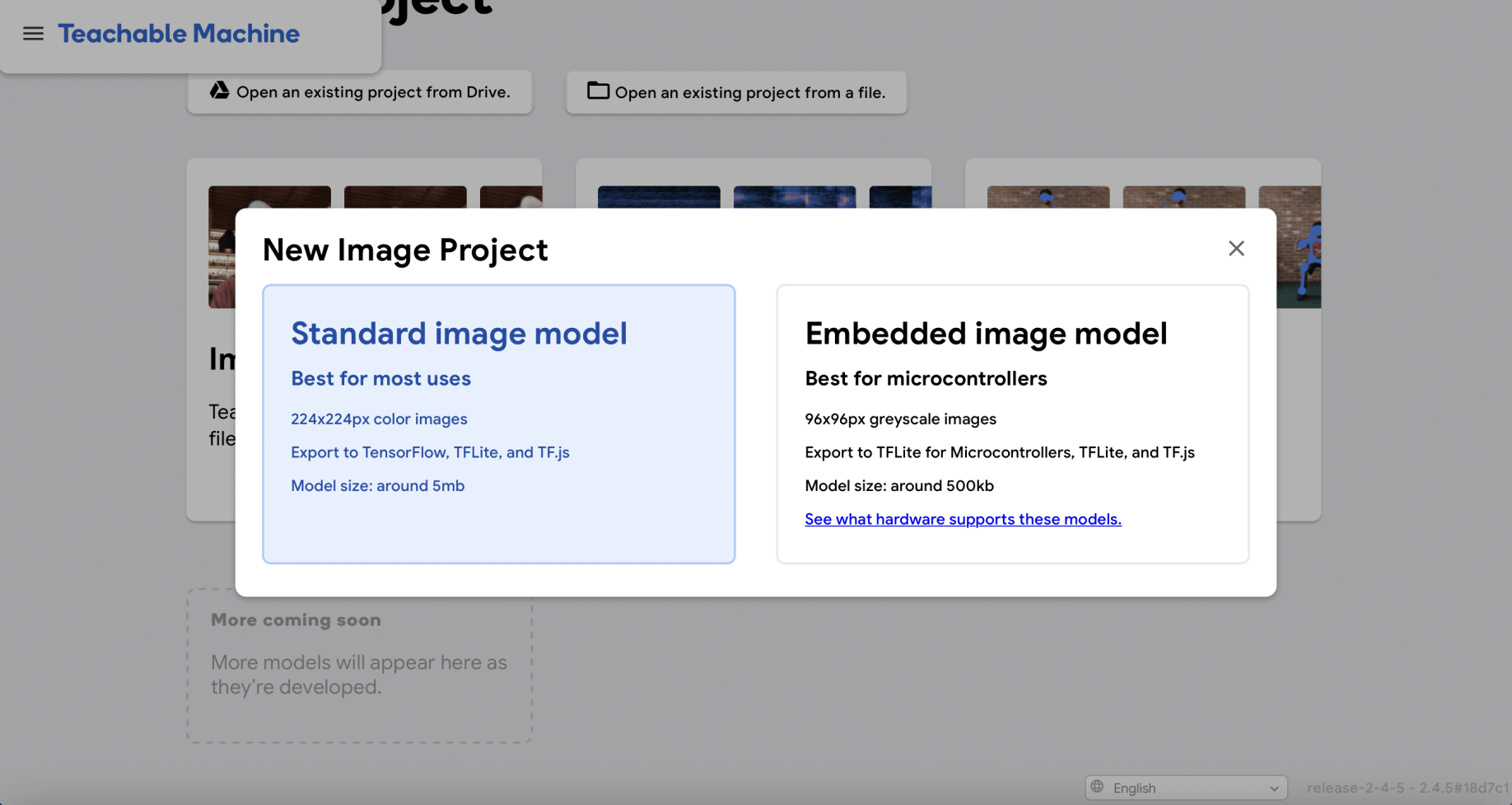Click 'Open an existing project from a file' button
Viewport: 1512px width, 805px height.
736,92
